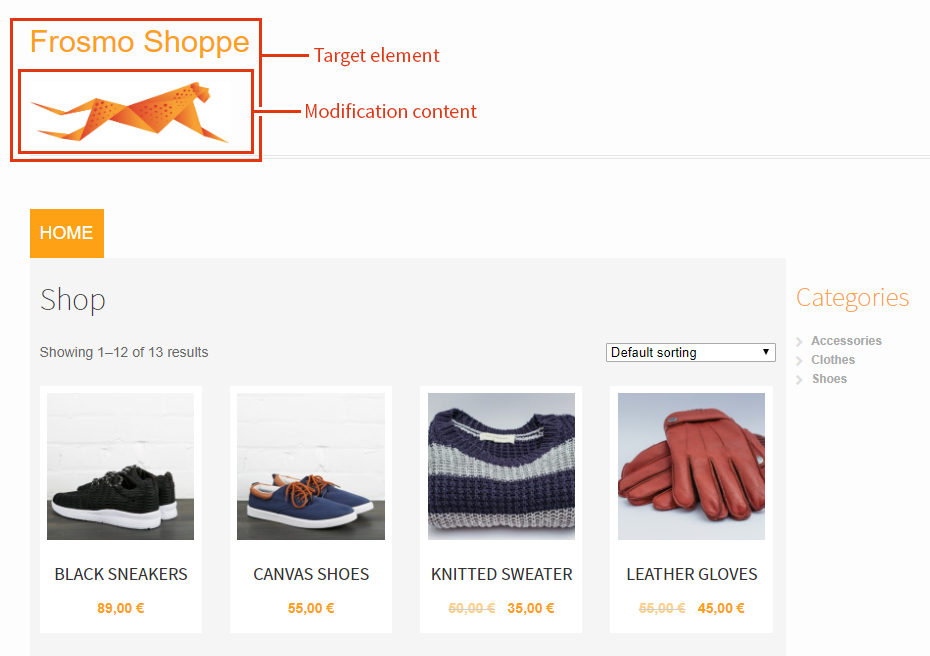This screenshot has width=930, height=656.
Task: Expand the Accessories category
Action: tap(847, 340)
